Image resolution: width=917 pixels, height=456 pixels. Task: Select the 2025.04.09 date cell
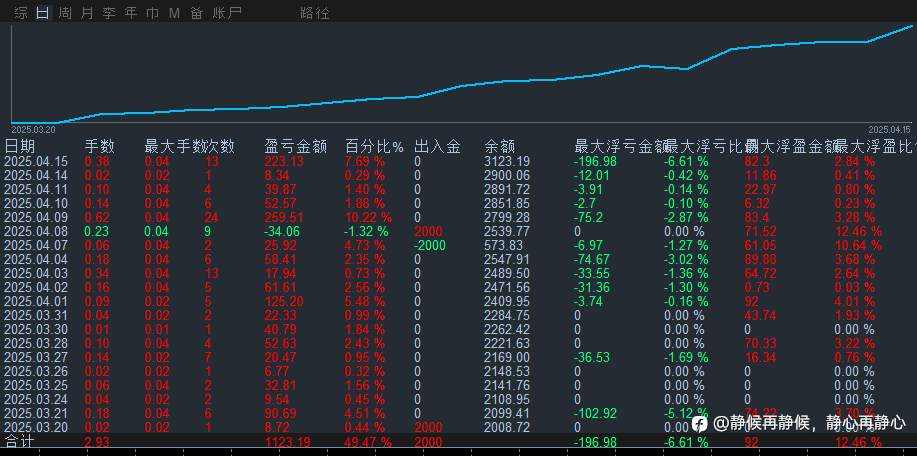36,217
